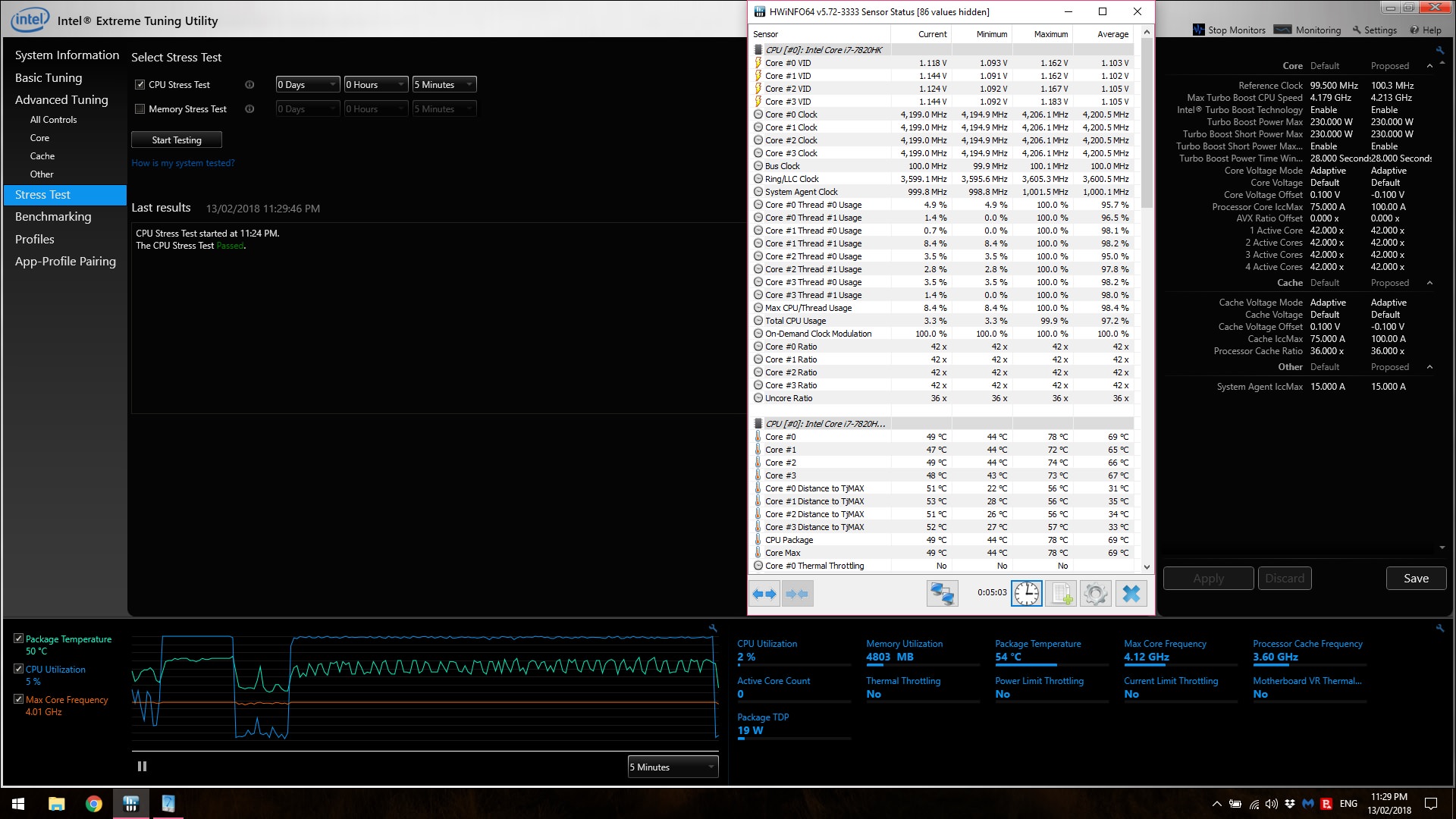Open Windows Start menu
Viewport: 1456px width, 819px height.
coord(18,804)
